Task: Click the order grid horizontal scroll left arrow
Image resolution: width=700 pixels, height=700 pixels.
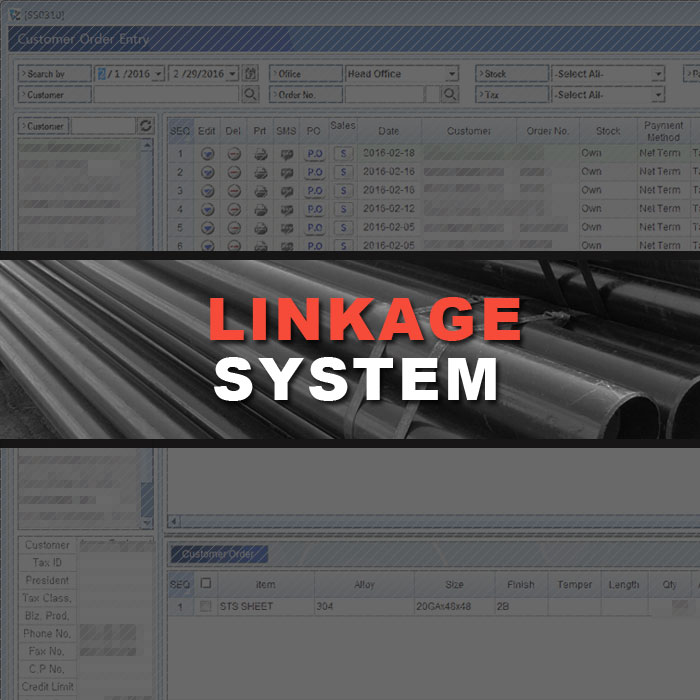Action: (174, 521)
